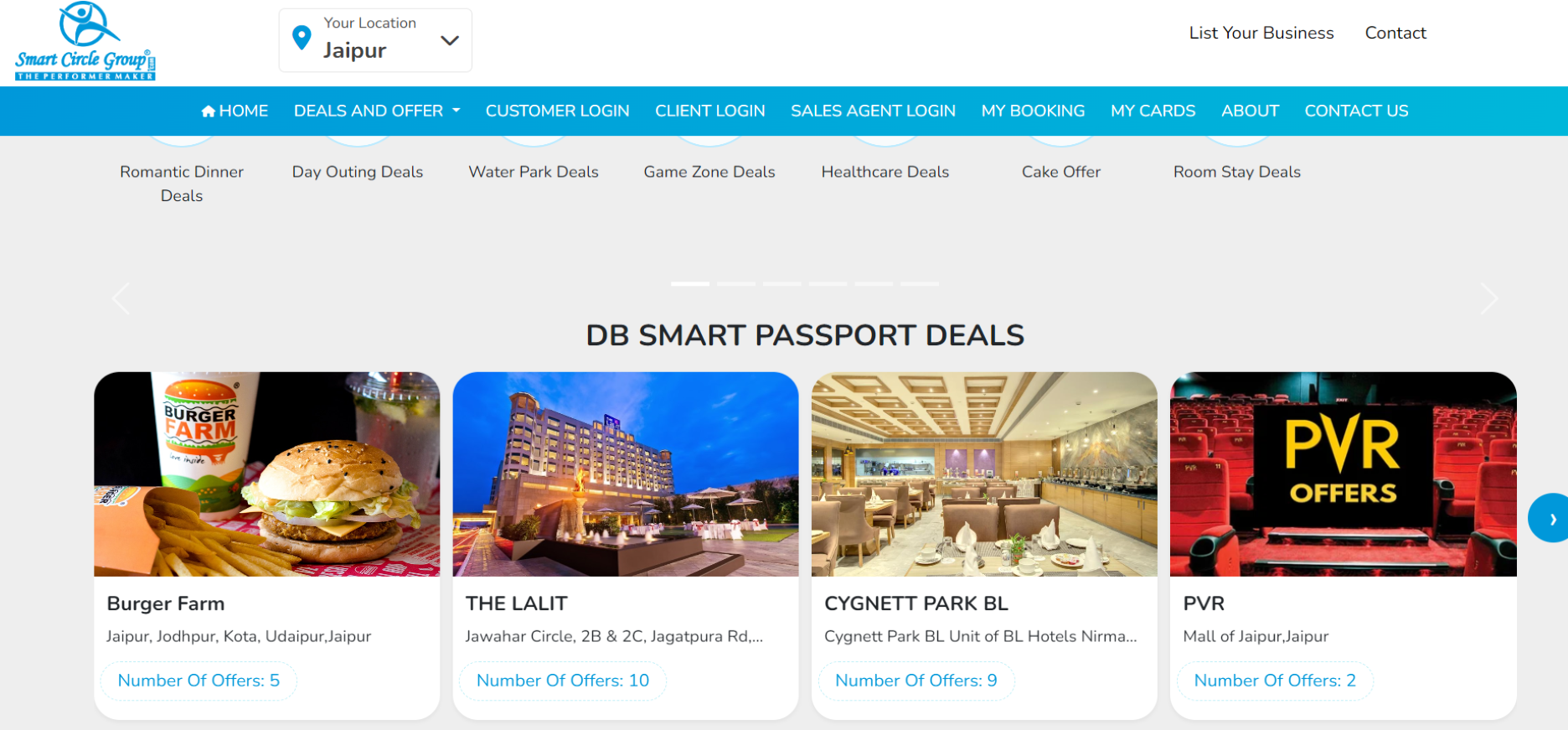The image size is (1568, 730).
Task: Go to next banner with right arrow
Action: [x=1488, y=298]
